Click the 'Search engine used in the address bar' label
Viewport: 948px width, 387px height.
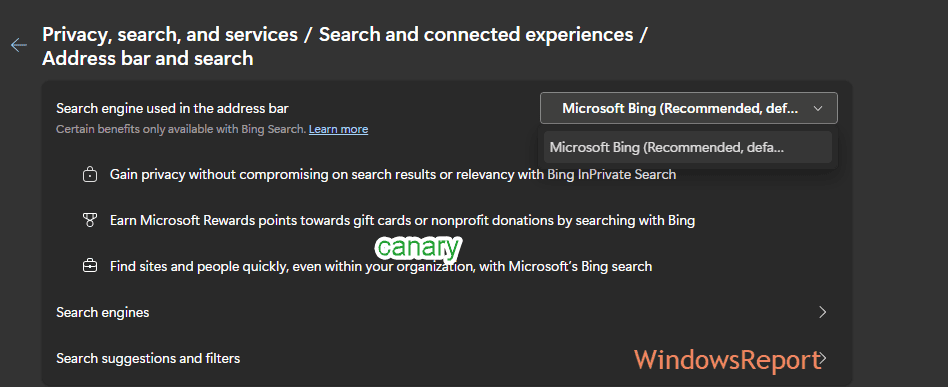click(x=172, y=108)
